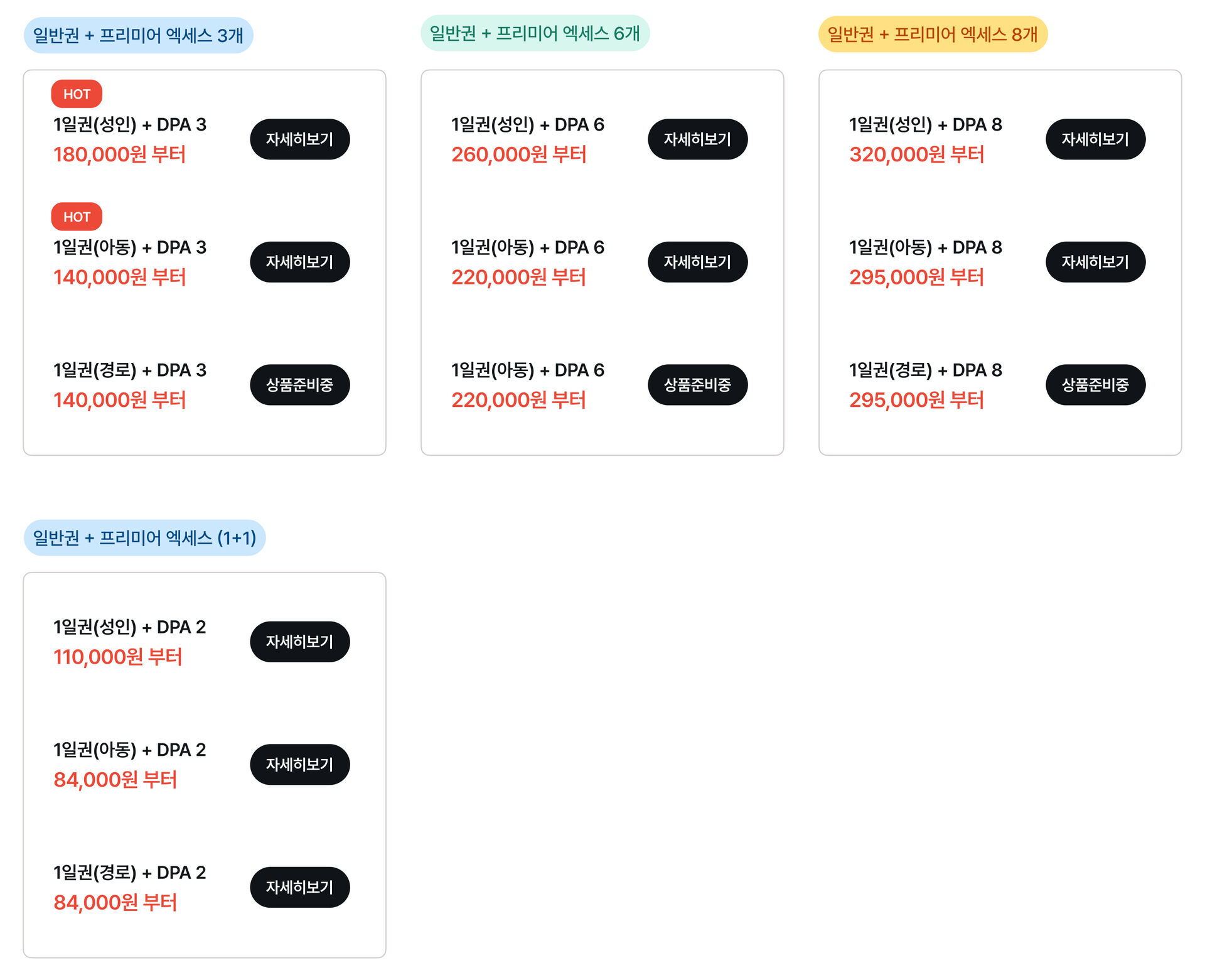This screenshot has width=1205, height=980.
Task: Select the 프리미어 엑세스 6개 category tag
Action: coord(535,33)
